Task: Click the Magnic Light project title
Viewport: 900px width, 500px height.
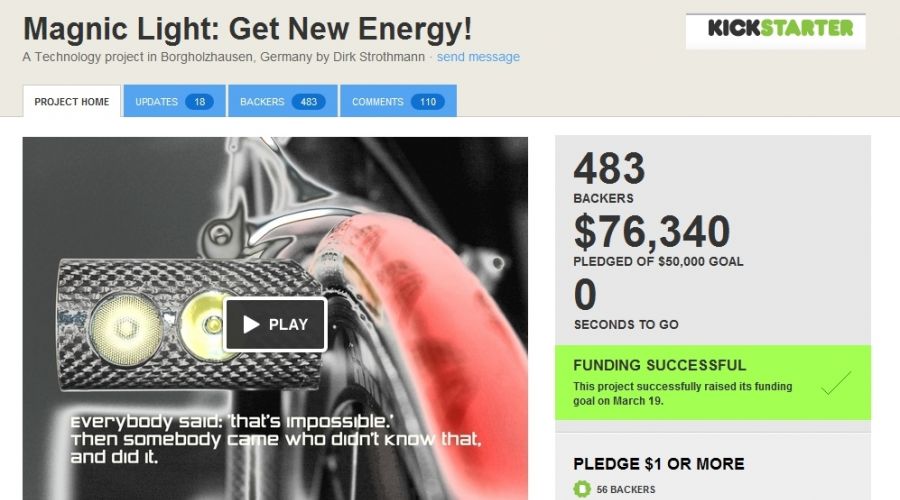Action: pyautogui.click(x=247, y=29)
